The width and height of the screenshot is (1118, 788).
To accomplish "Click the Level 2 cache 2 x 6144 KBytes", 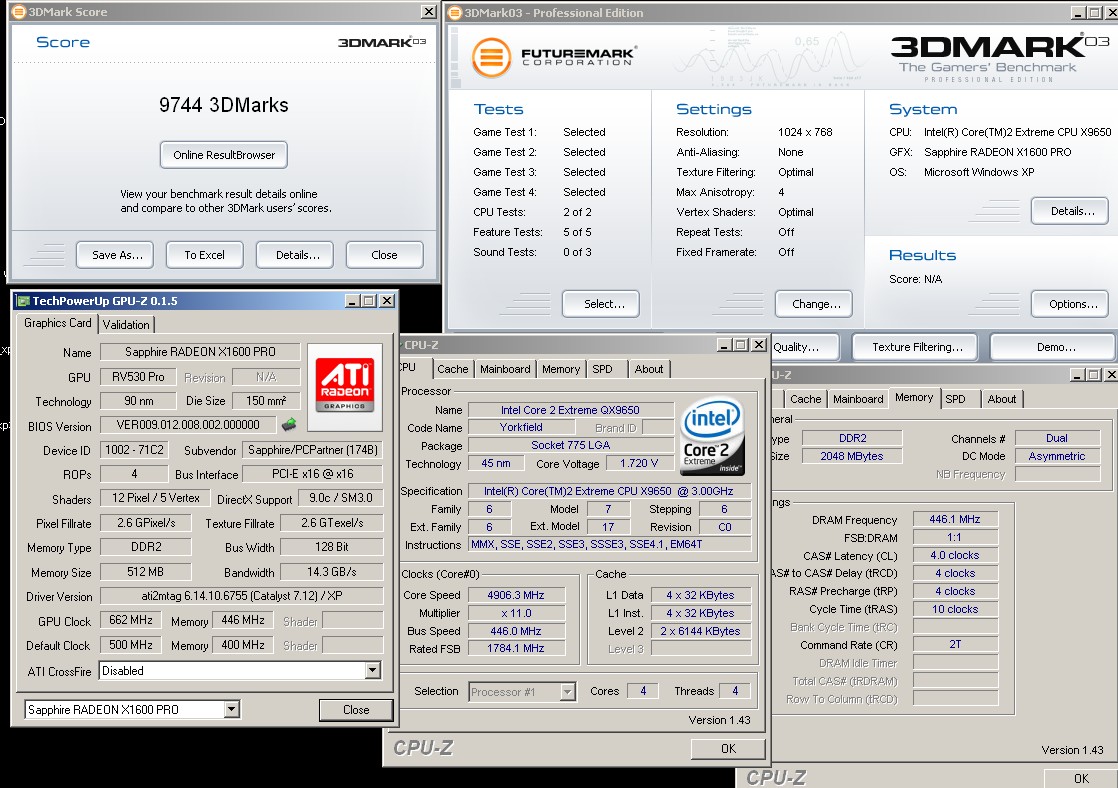I will pos(701,631).
